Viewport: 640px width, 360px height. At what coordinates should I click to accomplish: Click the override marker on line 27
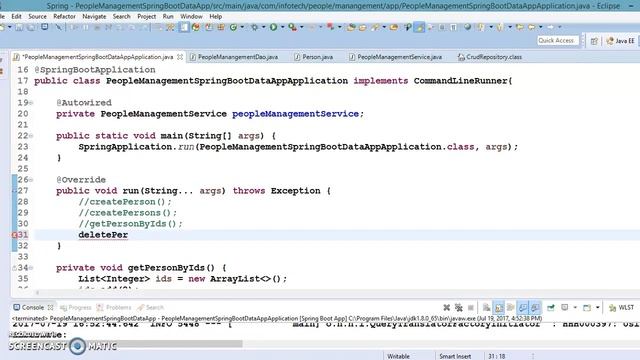[x=14, y=191]
